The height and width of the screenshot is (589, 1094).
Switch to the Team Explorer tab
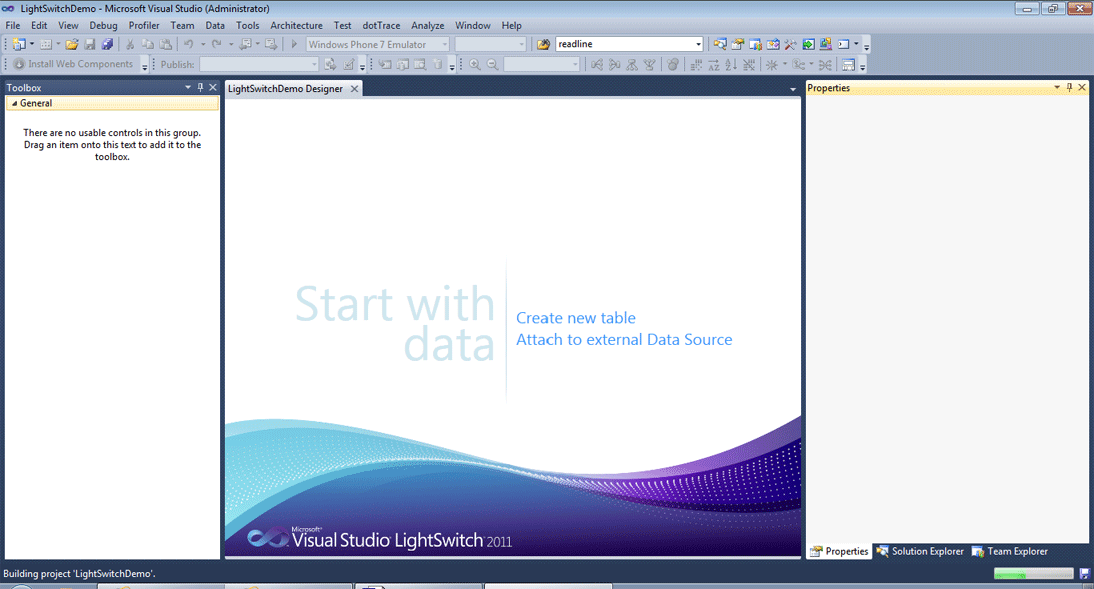1010,551
